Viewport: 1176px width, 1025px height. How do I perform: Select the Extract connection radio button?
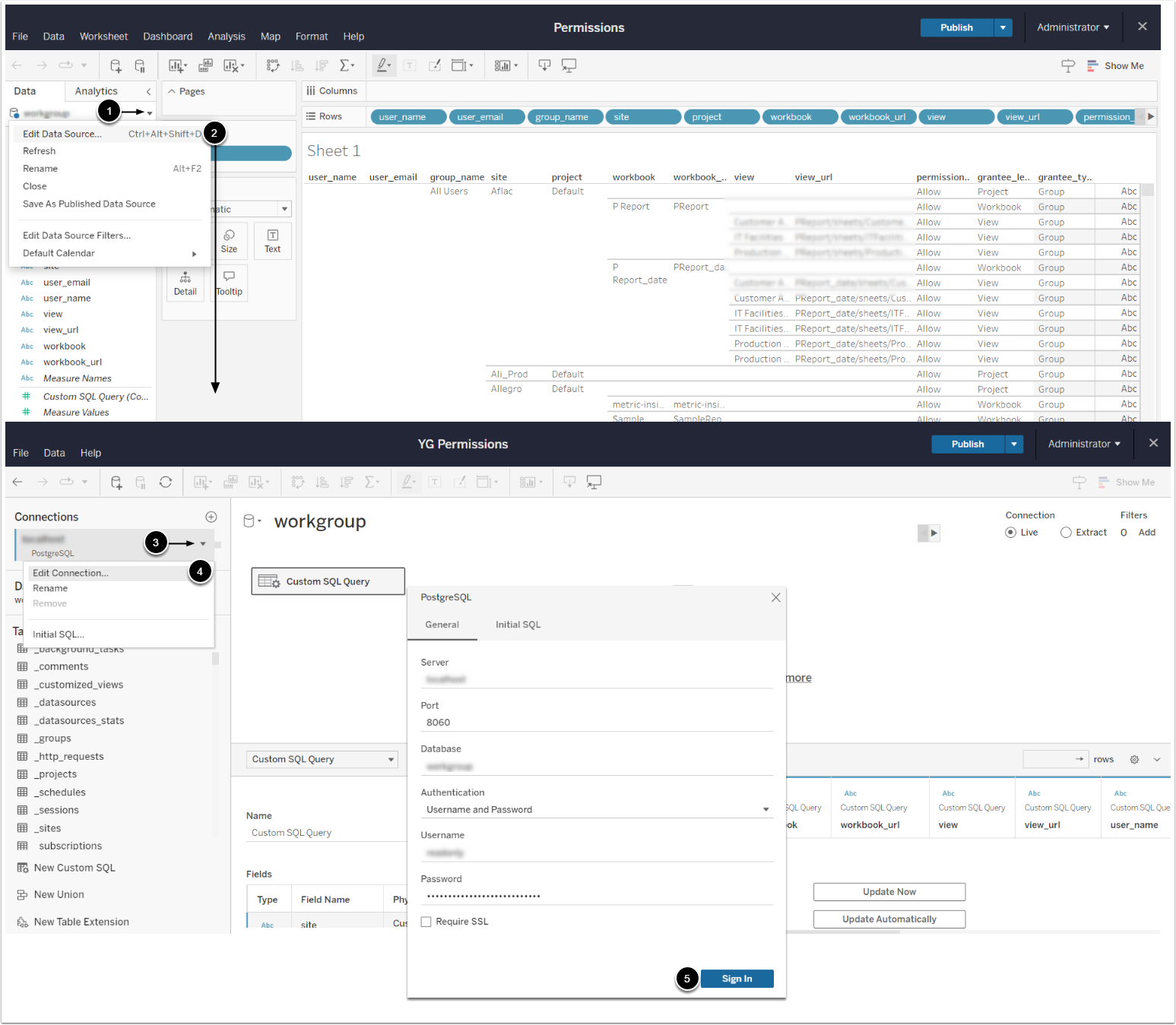coord(1066,533)
